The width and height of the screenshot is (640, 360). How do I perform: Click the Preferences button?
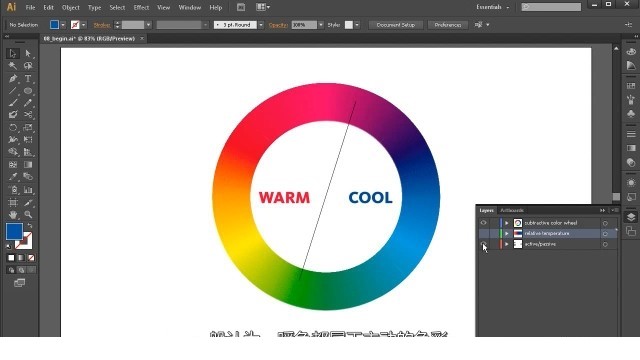pos(448,25)
